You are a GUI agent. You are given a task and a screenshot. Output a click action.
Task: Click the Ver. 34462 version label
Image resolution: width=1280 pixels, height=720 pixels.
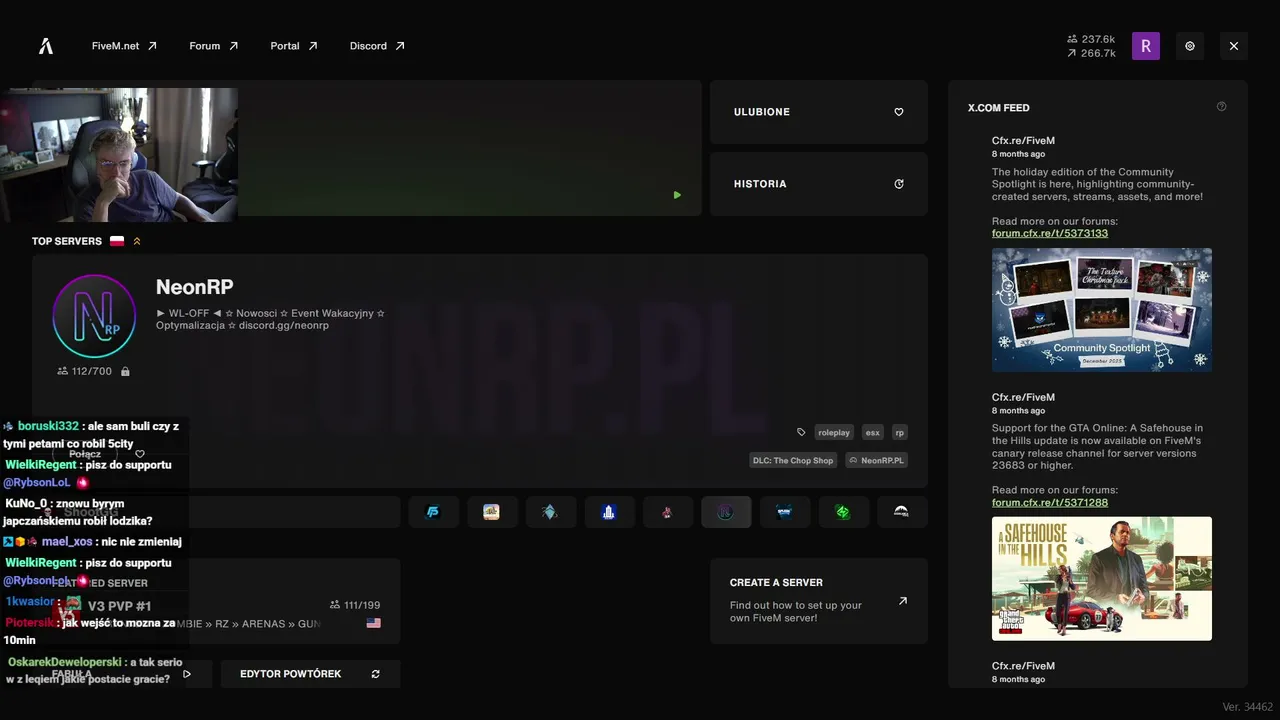[1247, 707]
